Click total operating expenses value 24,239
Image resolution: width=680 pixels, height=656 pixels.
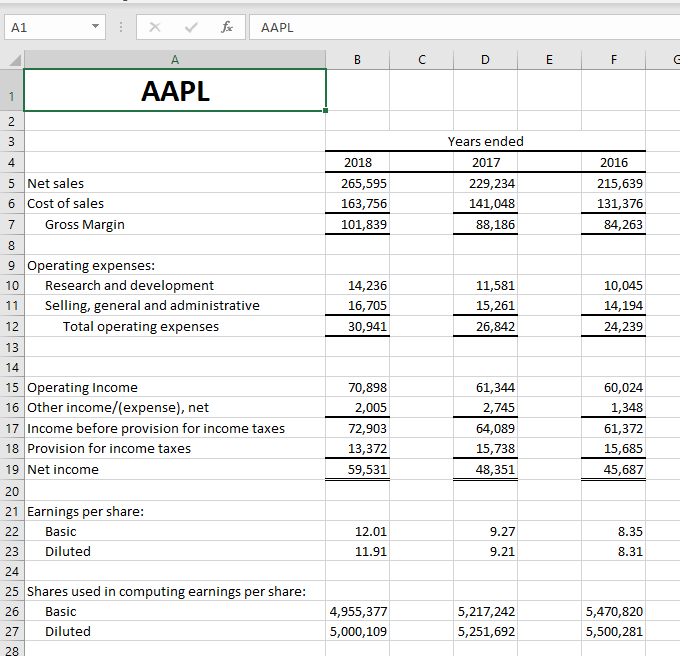coord(613,326)
